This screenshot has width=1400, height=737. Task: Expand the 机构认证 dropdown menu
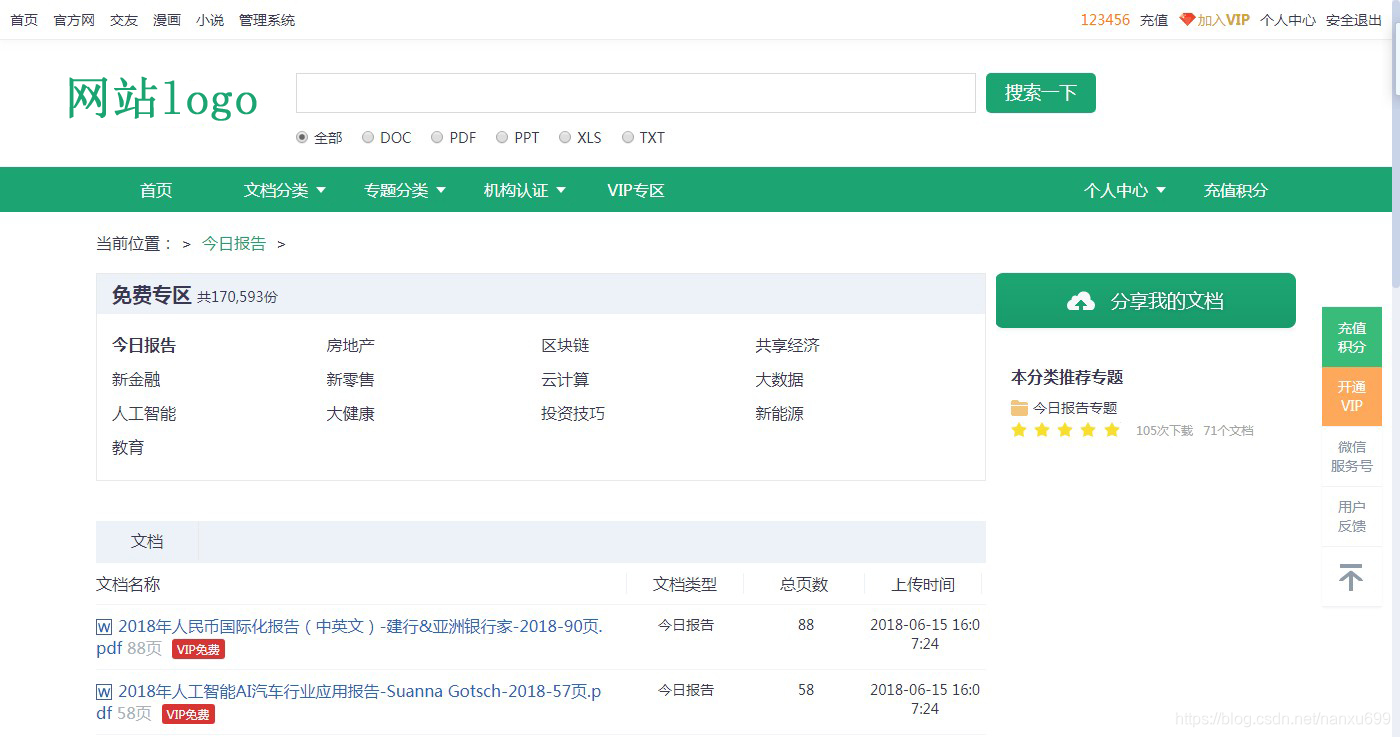[525, 190]
